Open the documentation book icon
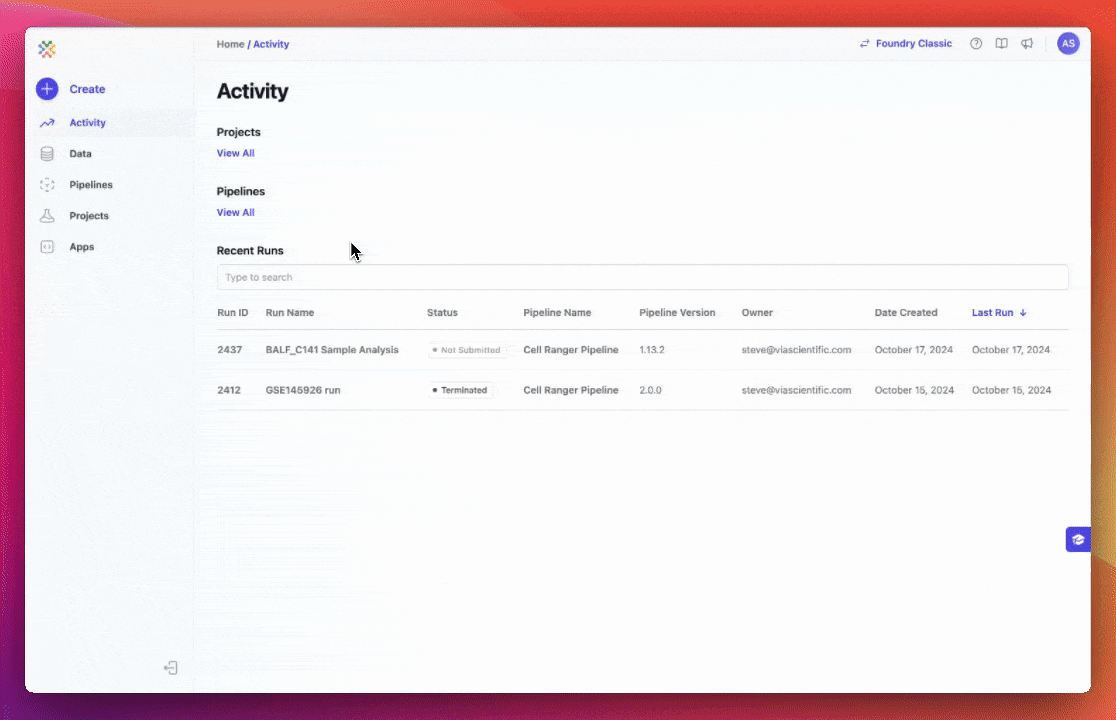1116x720 pixels. coord(1001,44)
